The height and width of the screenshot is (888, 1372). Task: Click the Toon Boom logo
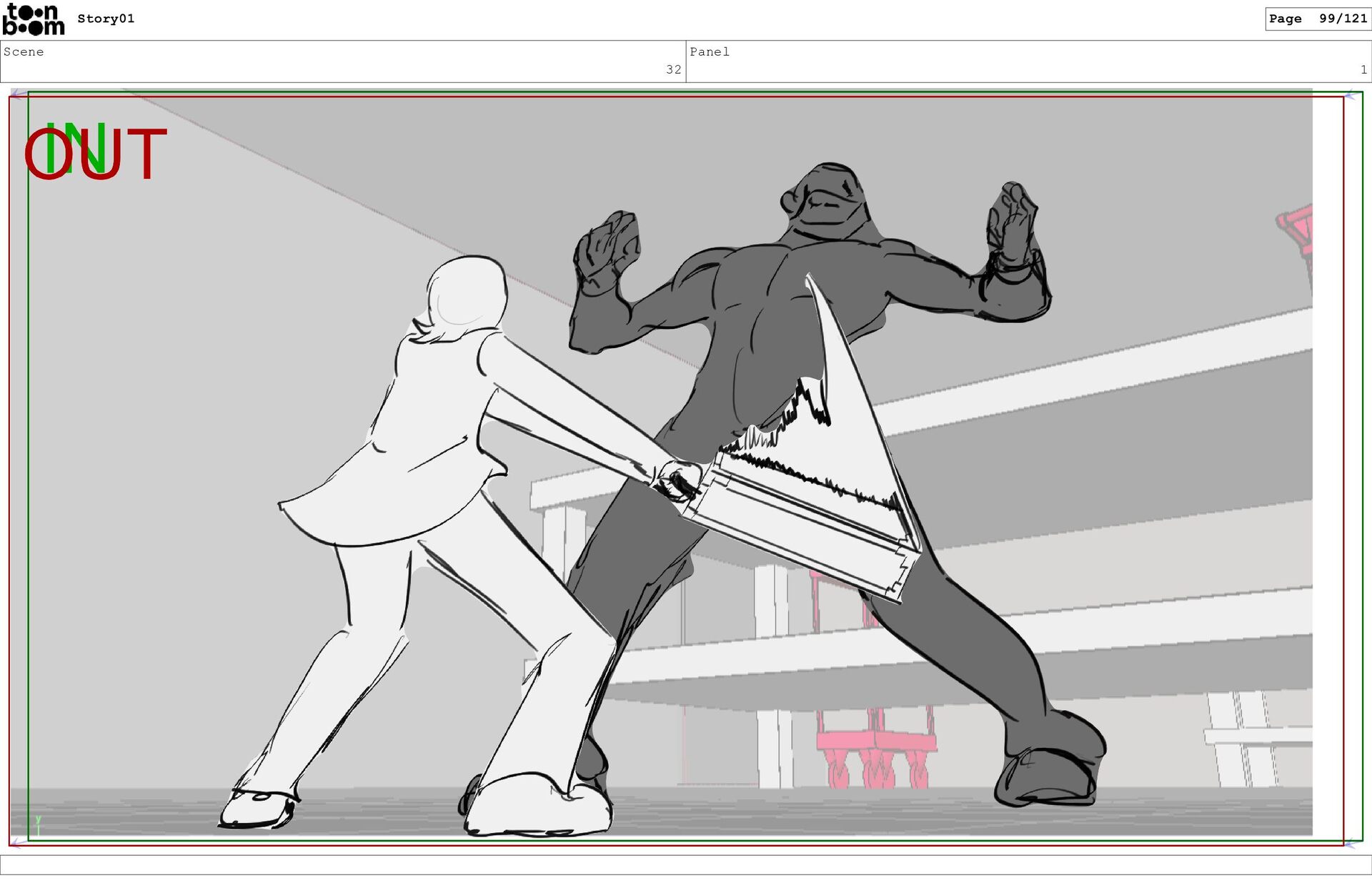pos(33,19)
